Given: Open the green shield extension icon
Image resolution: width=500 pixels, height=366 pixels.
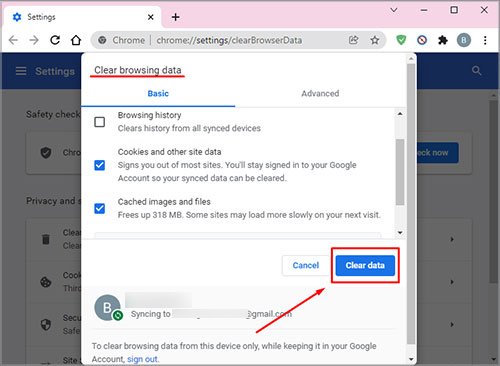Looking at the screenshot, I should pos(401,40).
